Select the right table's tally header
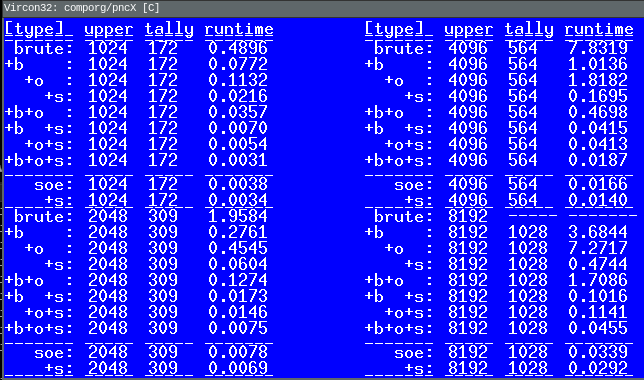Image resolution: width=644 pixels, height=380 pixels. (529, 30)
